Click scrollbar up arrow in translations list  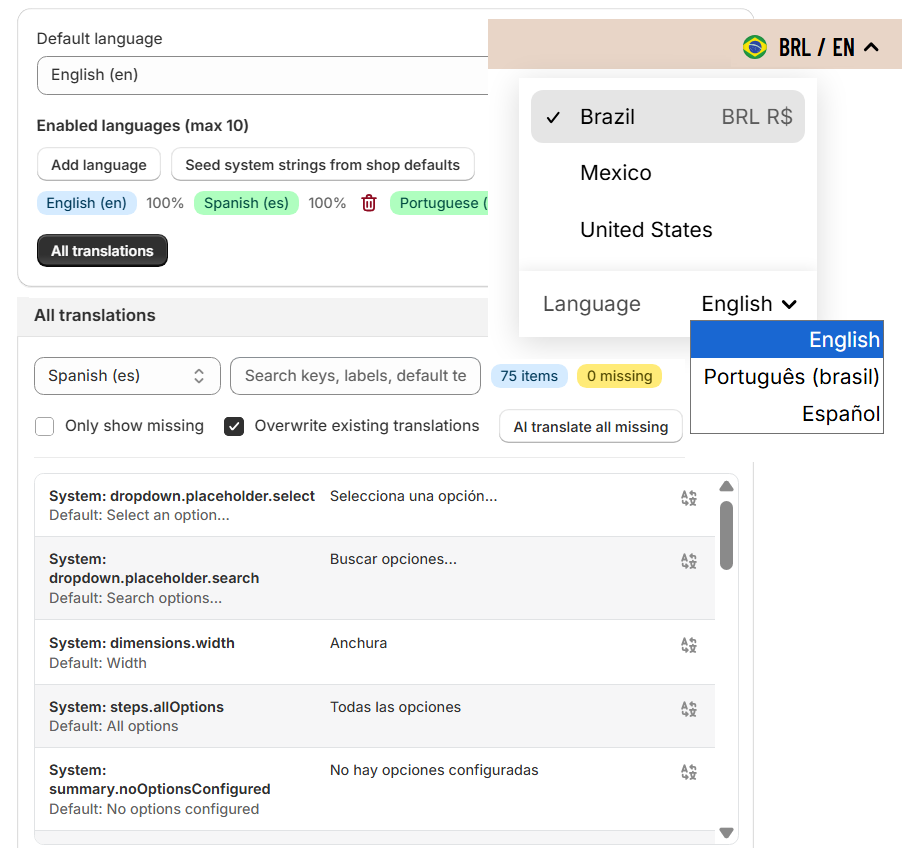click(x=726, y=486)
